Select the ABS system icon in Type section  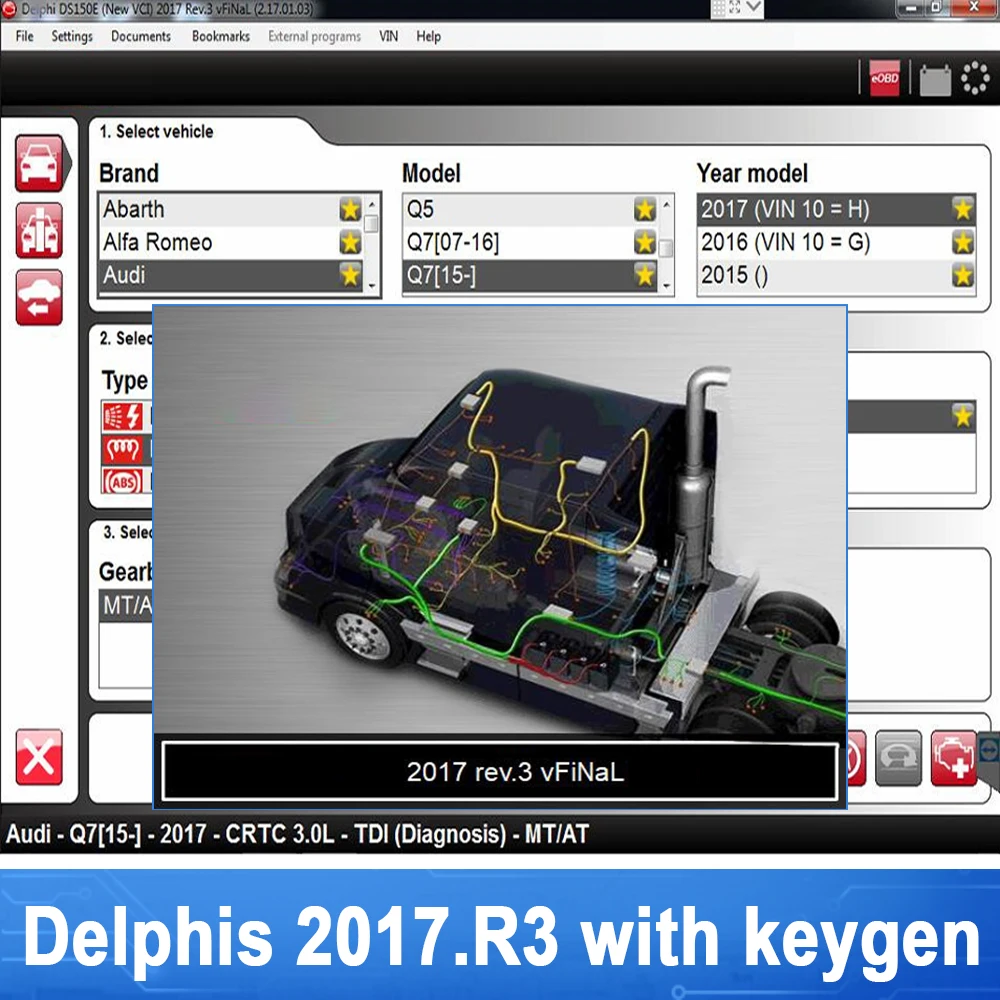click(x=122, y=482)
